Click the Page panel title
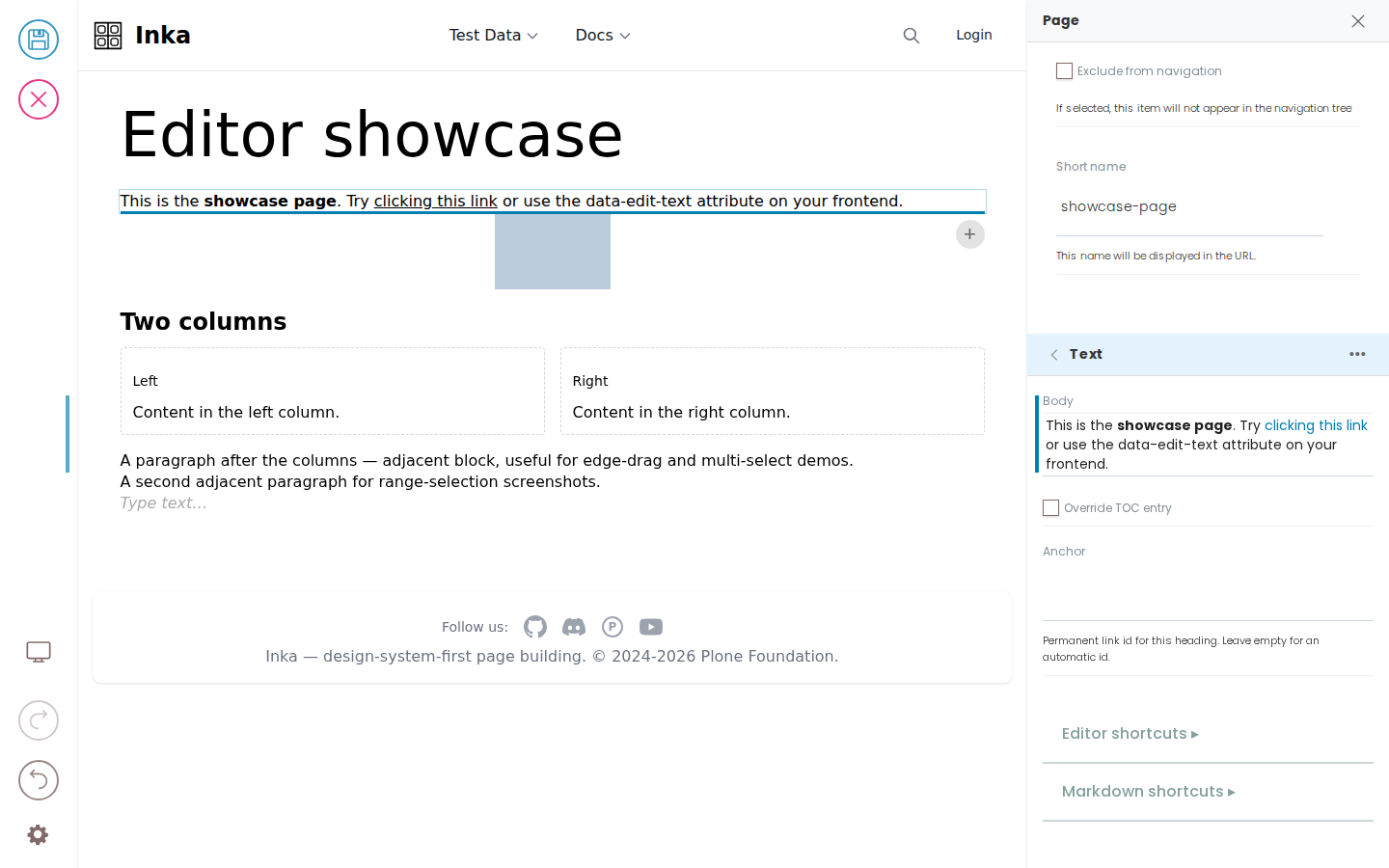The image size is (1389, 868). click(x=1061, y=20)
